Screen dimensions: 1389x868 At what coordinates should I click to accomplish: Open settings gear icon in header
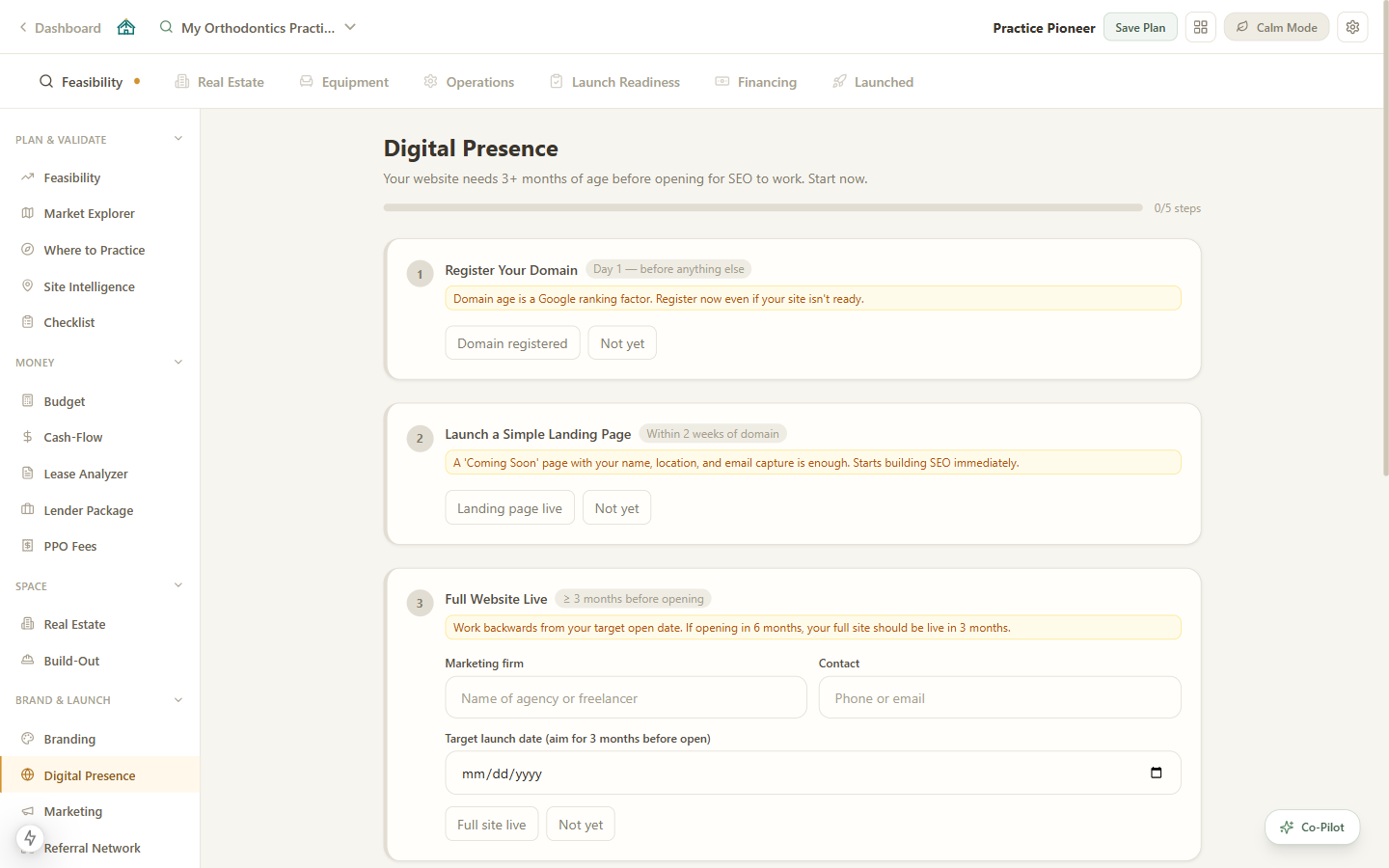tap(1353, 27)
